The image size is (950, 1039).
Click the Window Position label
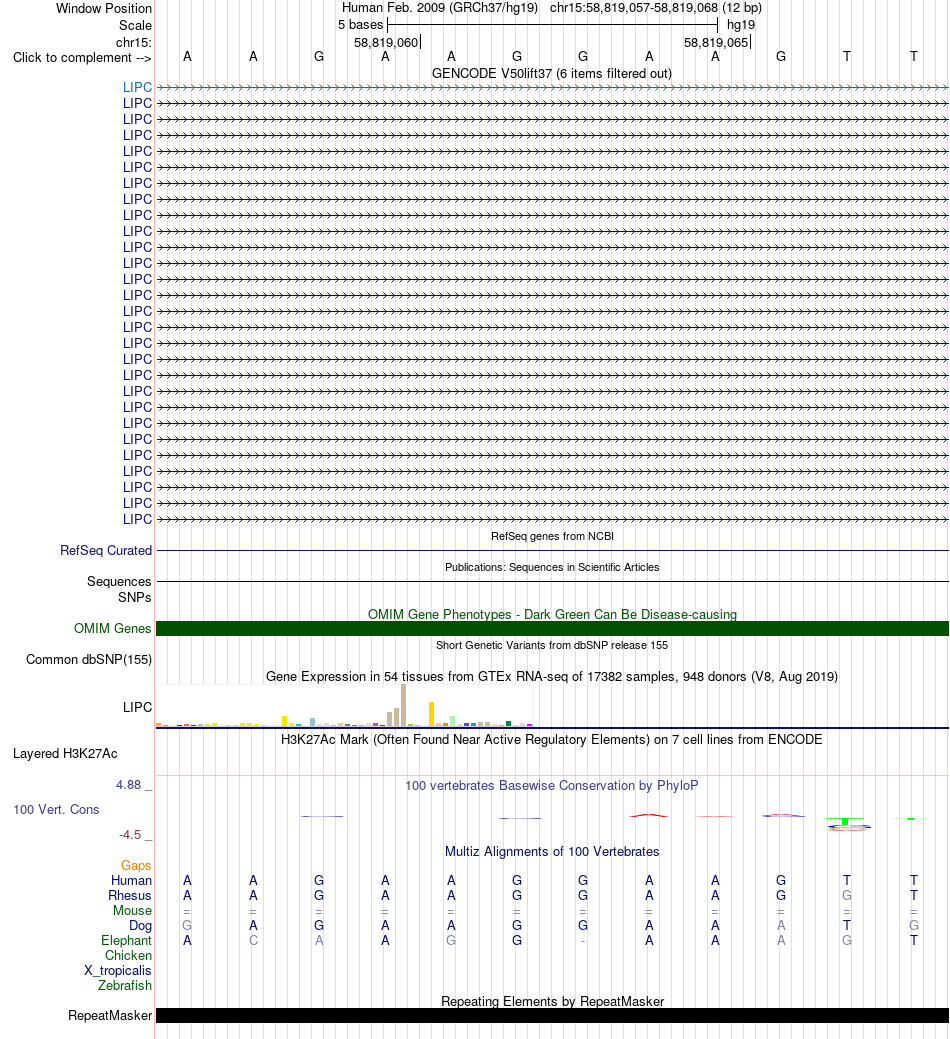click(x=104, y=9)
